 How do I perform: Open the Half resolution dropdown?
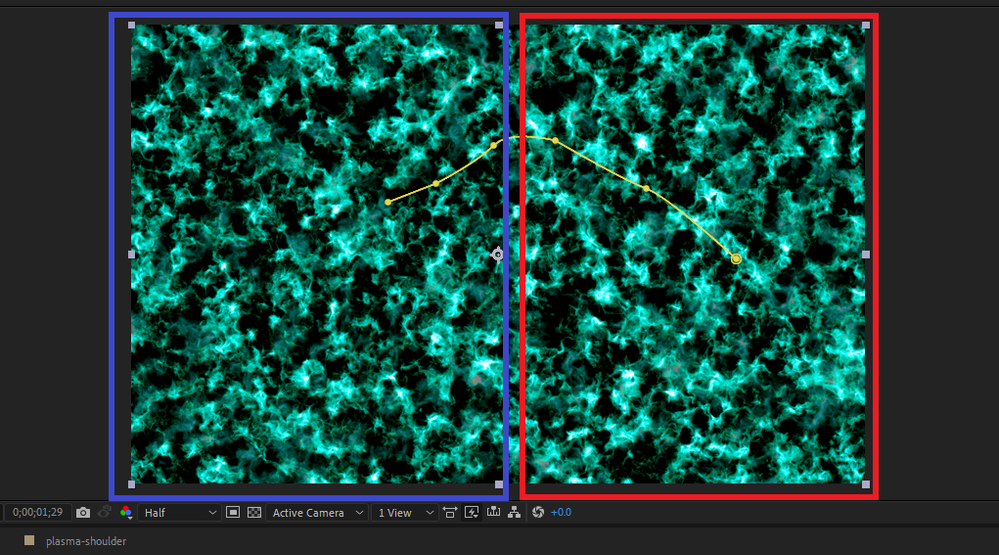180,512
